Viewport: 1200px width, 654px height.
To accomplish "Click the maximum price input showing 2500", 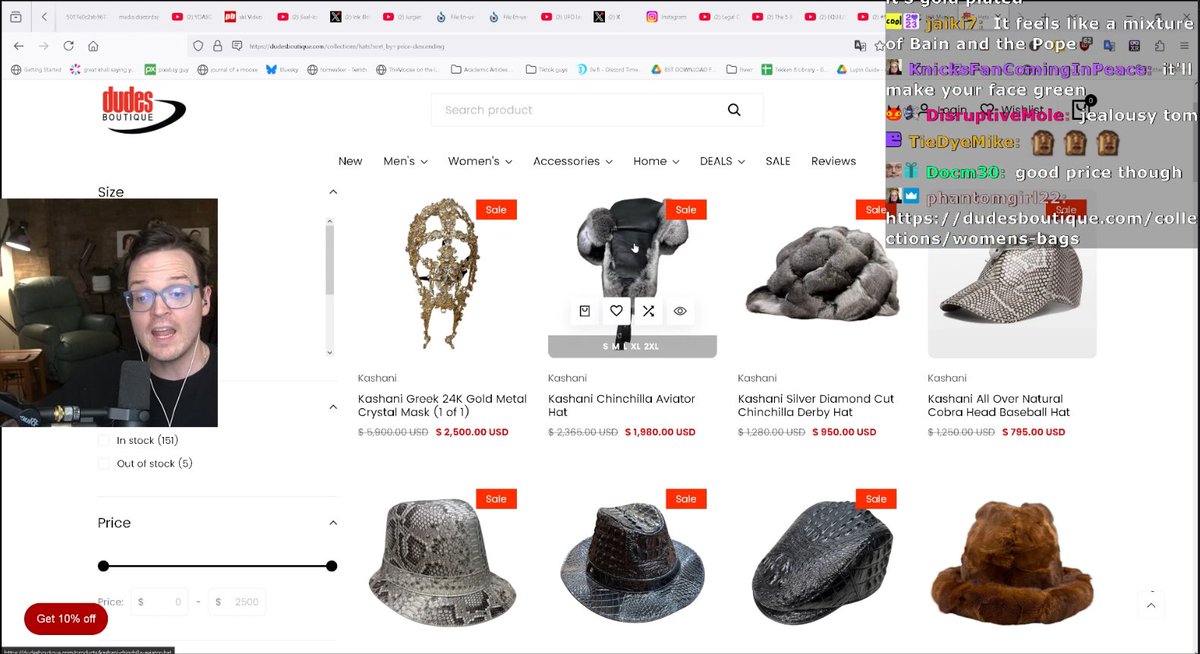I will point(237,602).
